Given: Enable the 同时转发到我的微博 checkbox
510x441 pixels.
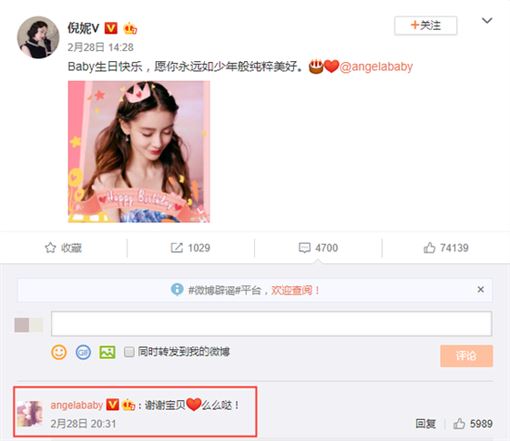Looking at the screenshot, I should pos(129,352).
